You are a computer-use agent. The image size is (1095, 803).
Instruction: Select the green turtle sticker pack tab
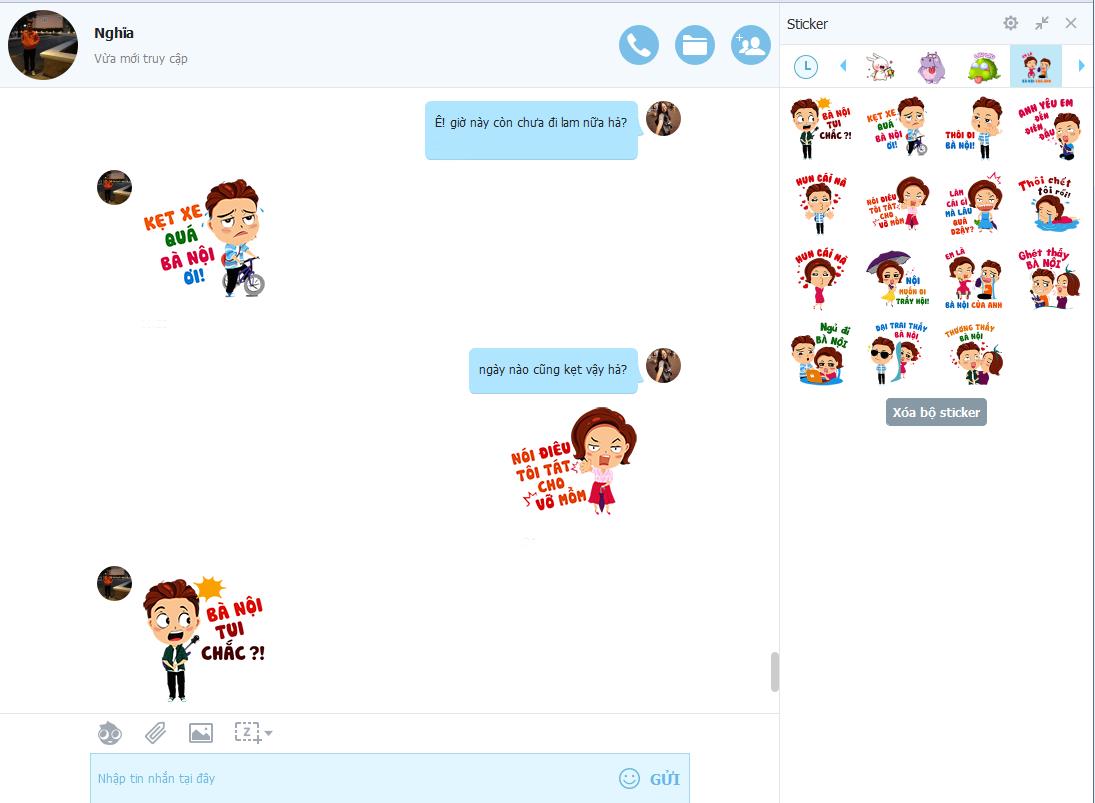[984, 67]
